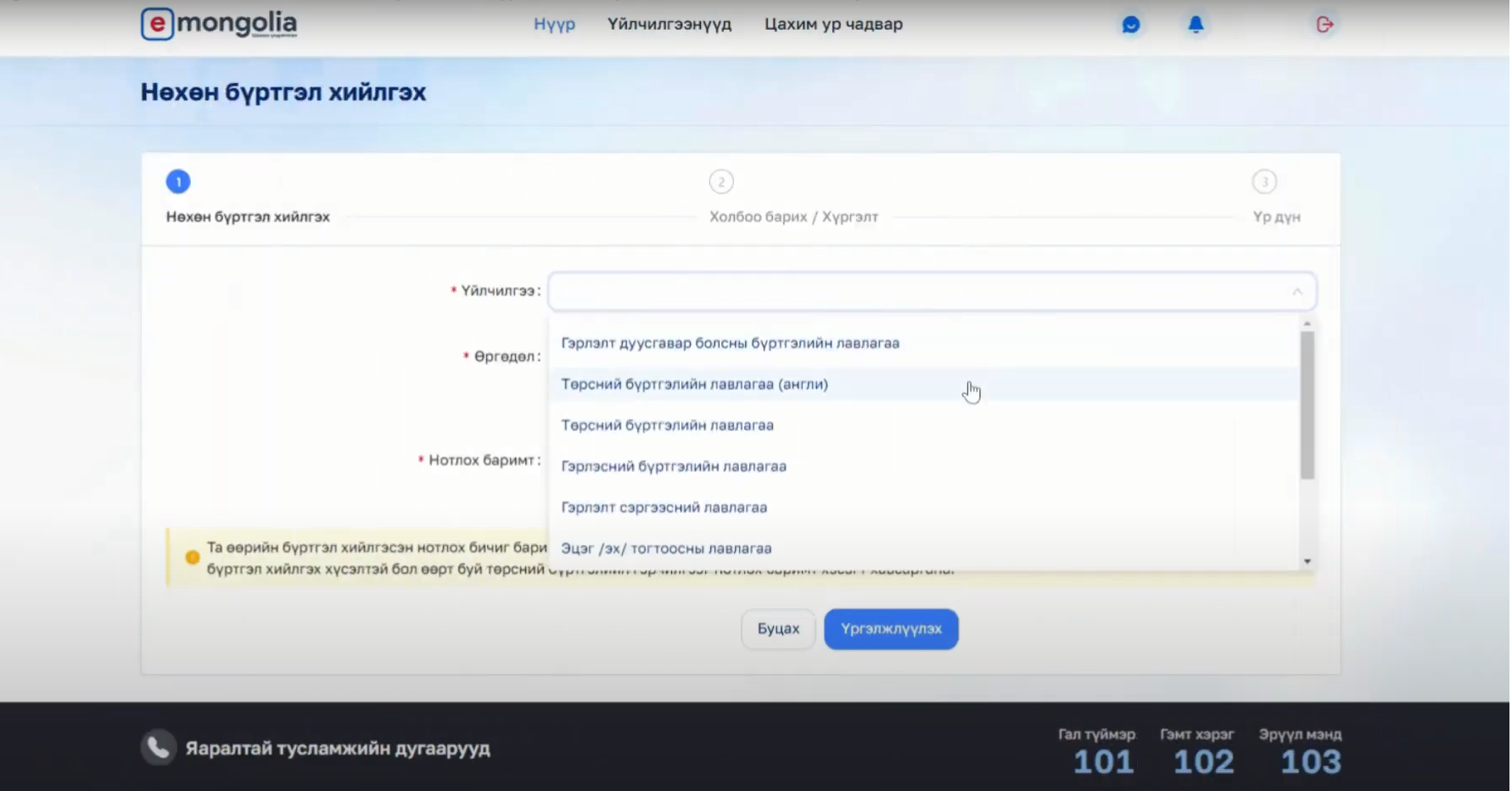The height and width of the screenshot is (791, 1512).
Task: Open the Үйлчилгээнүүд menu
Action: pyautogui.click(x=670, y=25)
